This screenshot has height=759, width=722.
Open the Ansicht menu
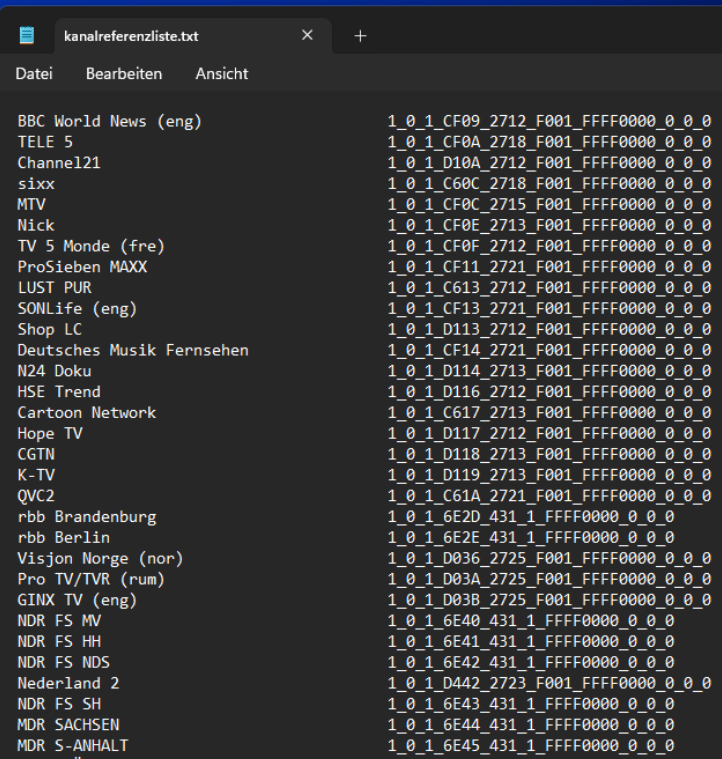(x=222, y=74)
